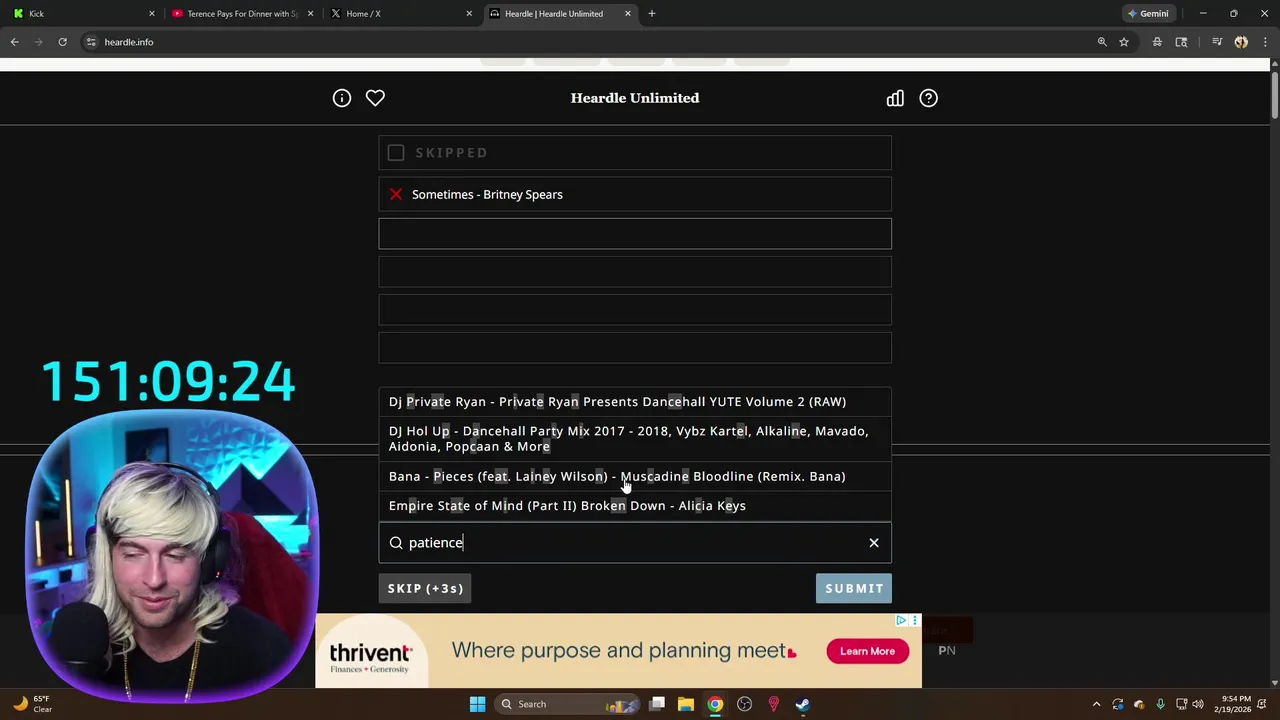This screenshot has width=1280, height=720.
Task: Clear the search field with the X
Action: pyautogui.click(x=874, y=543)
